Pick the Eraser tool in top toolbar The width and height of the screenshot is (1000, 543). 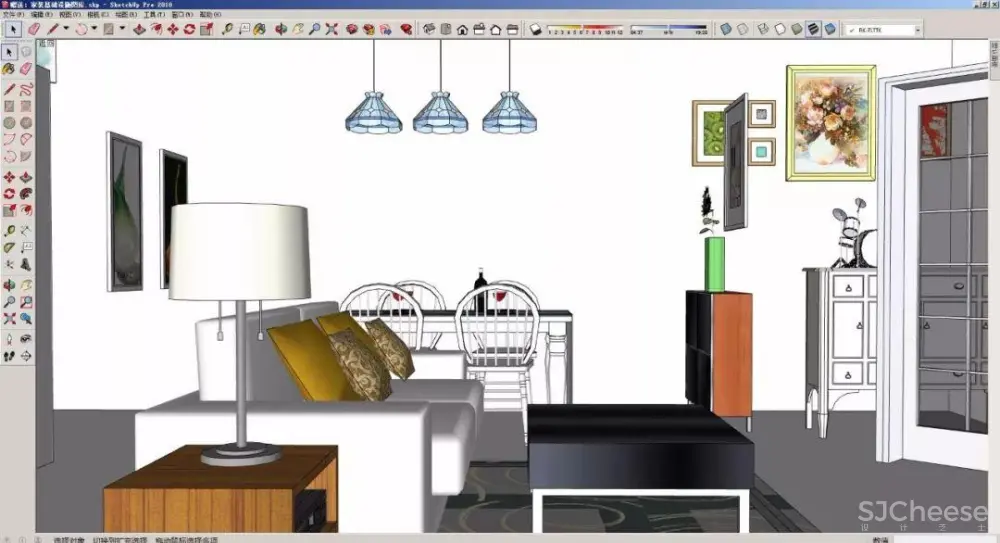(x=34, y=30)
